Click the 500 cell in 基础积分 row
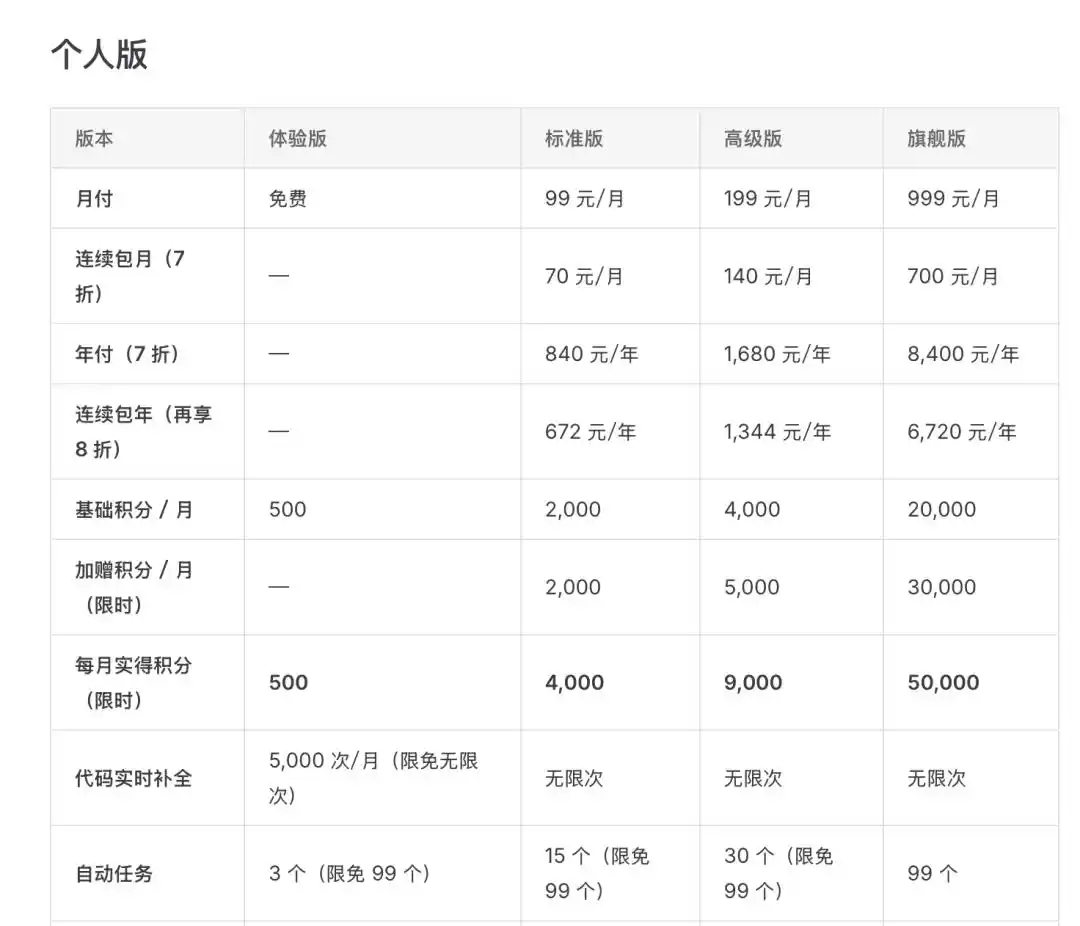The image size is (1080, 926). coord(287,510)
